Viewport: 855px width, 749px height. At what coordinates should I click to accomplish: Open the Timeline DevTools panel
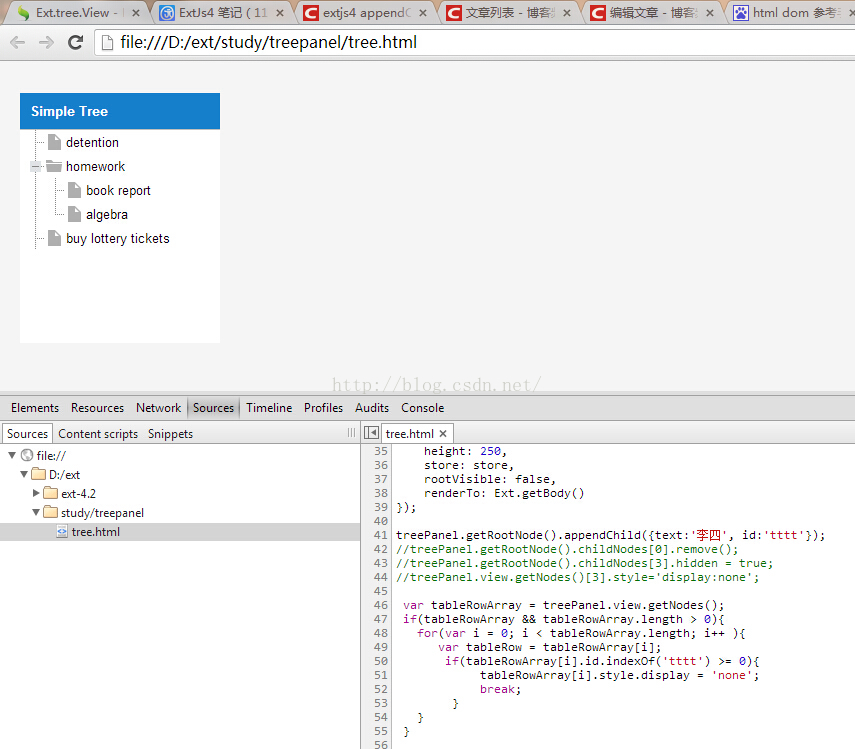pos(269,408)
